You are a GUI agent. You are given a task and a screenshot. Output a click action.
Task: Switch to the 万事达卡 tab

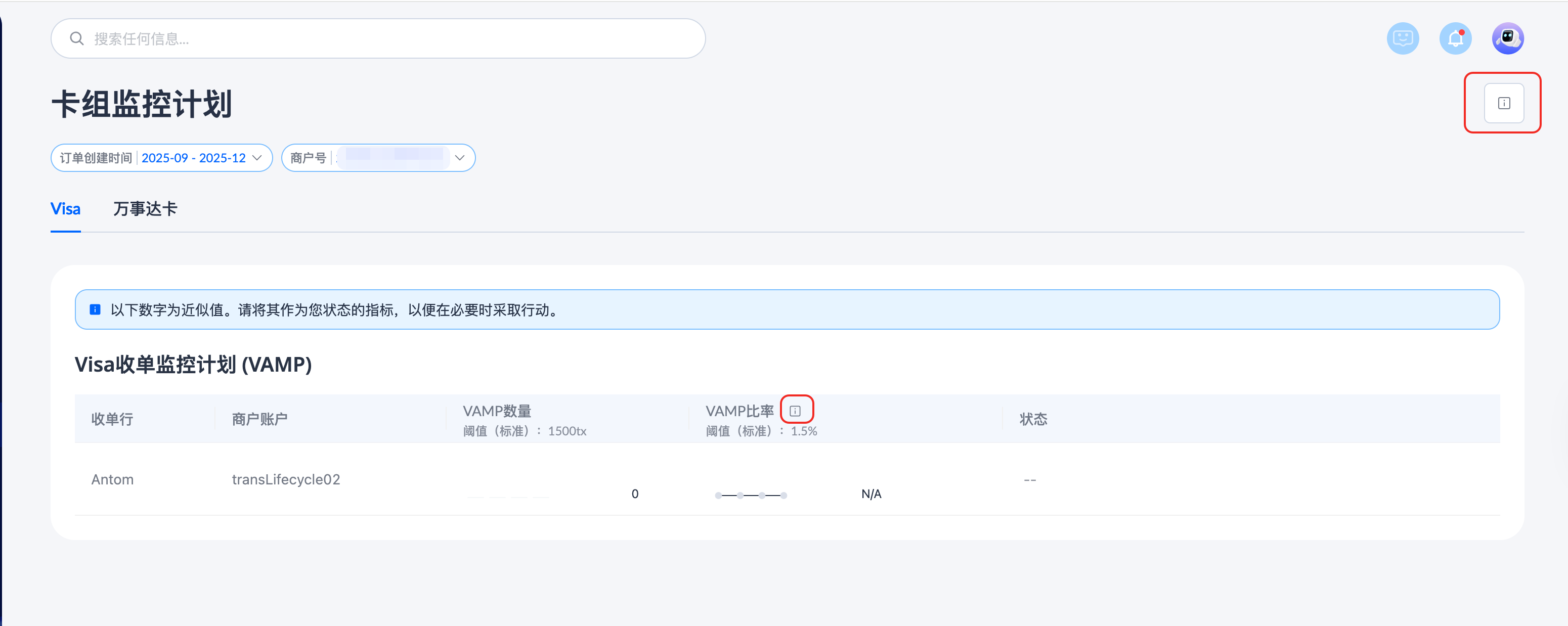coord(145,209)
